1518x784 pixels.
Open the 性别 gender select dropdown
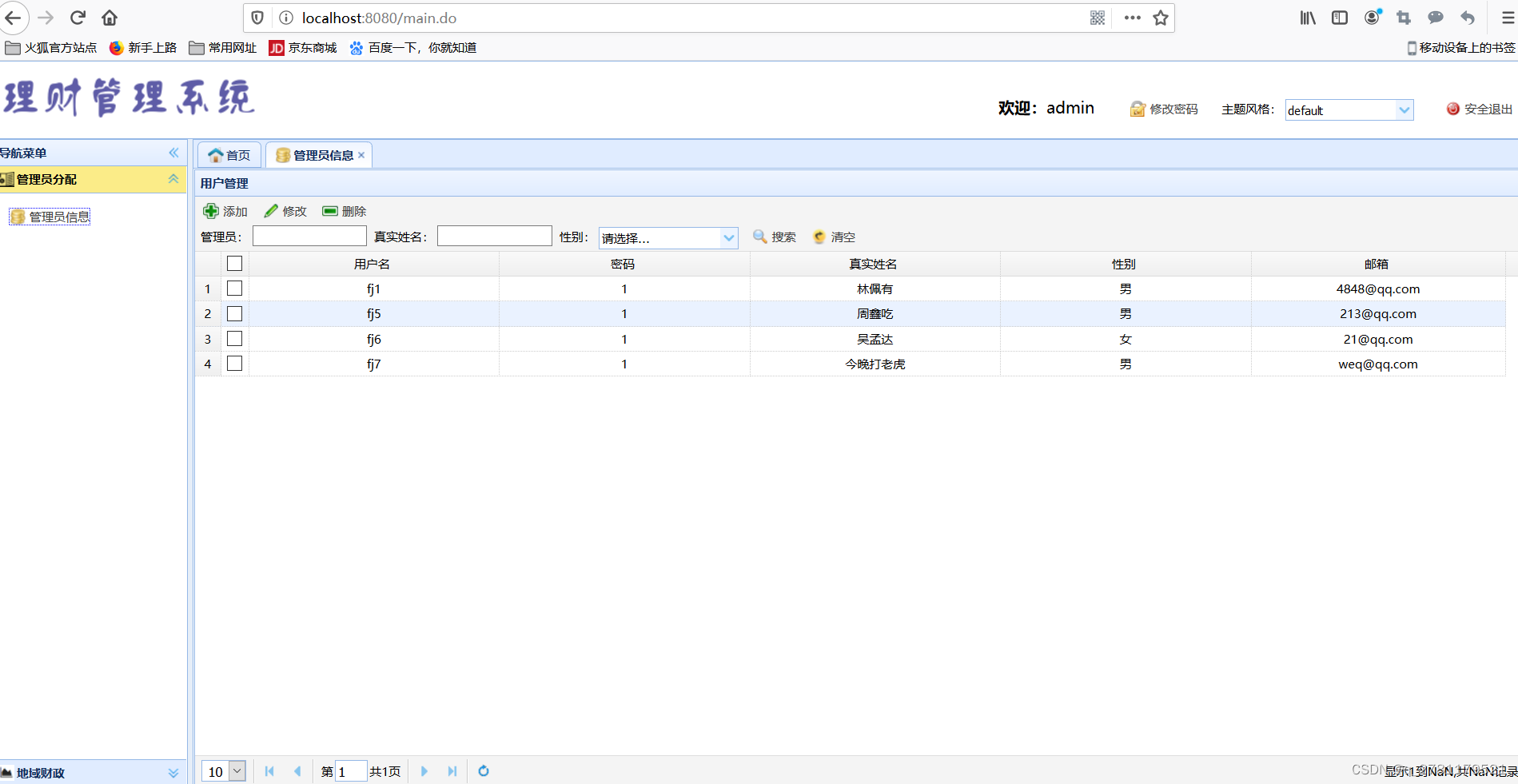[728, 237]
